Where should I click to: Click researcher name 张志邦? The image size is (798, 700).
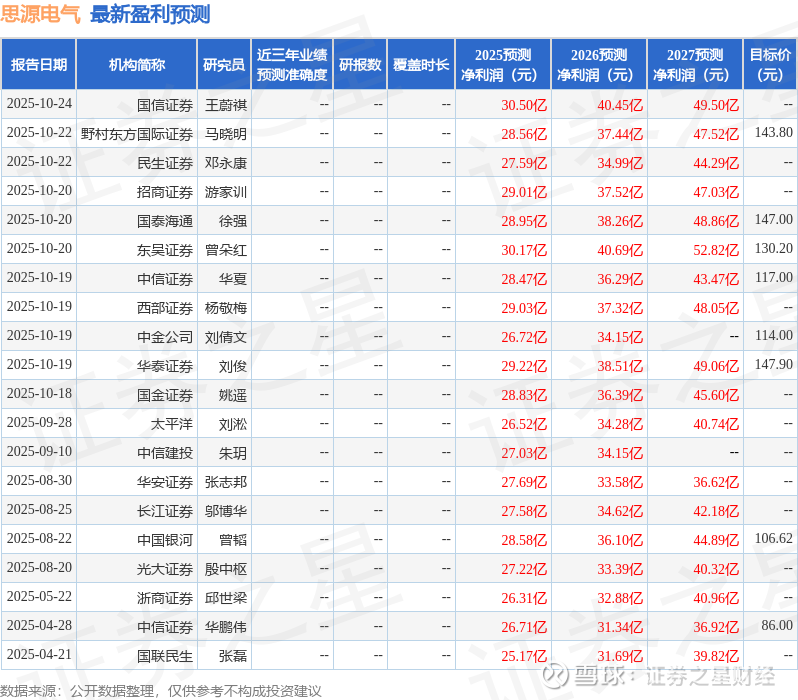tap(226, 483)
